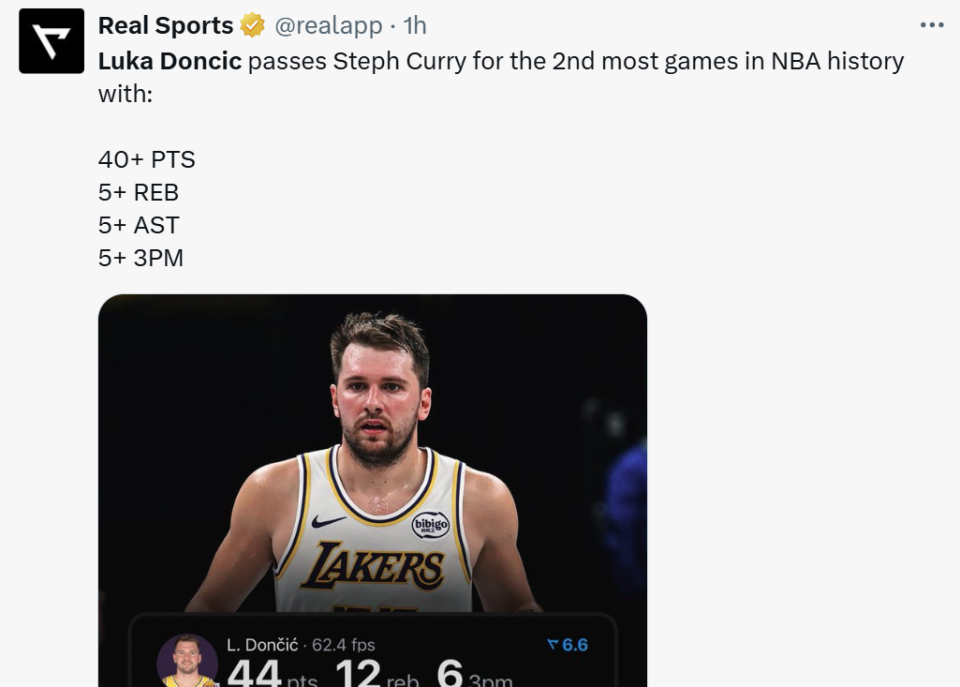This screenshot has width=960, height=687.
Task: Click the Real logo beside the 6.6 rating
Action: click(552, 645)
